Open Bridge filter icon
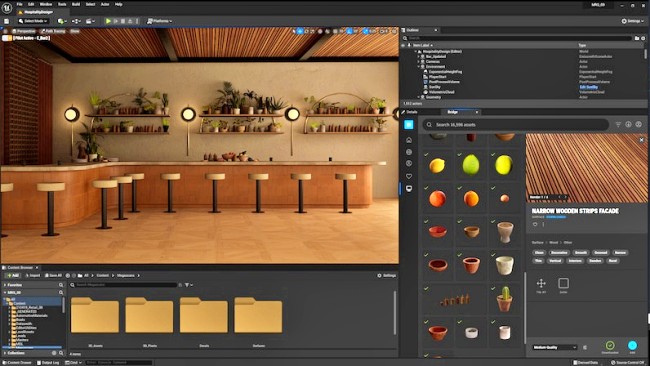The image size is (650, 366). (x=618, y=124)
